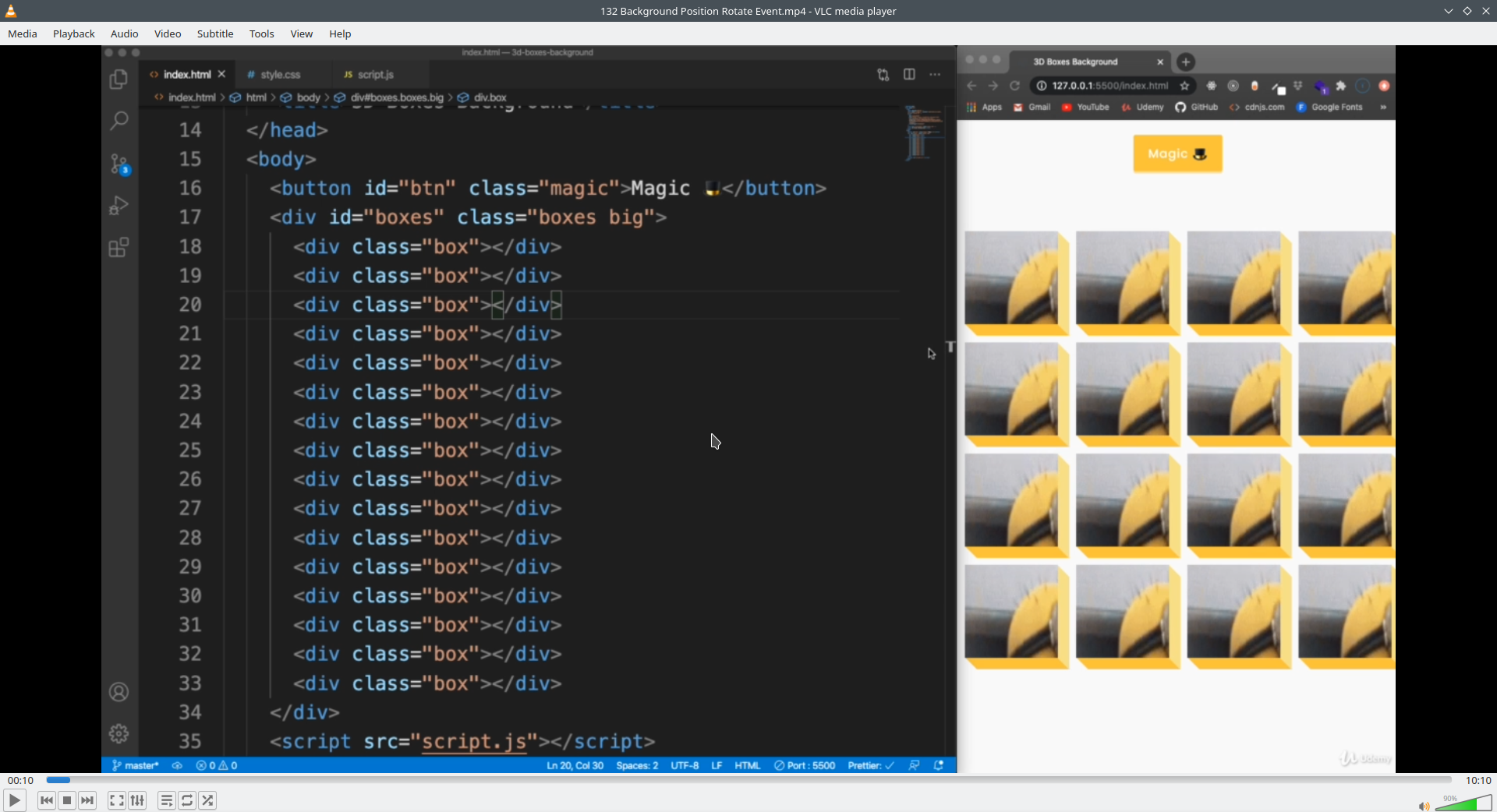
Task: Open the Spaces: 2 indentation selector
Action: [637, 765]
